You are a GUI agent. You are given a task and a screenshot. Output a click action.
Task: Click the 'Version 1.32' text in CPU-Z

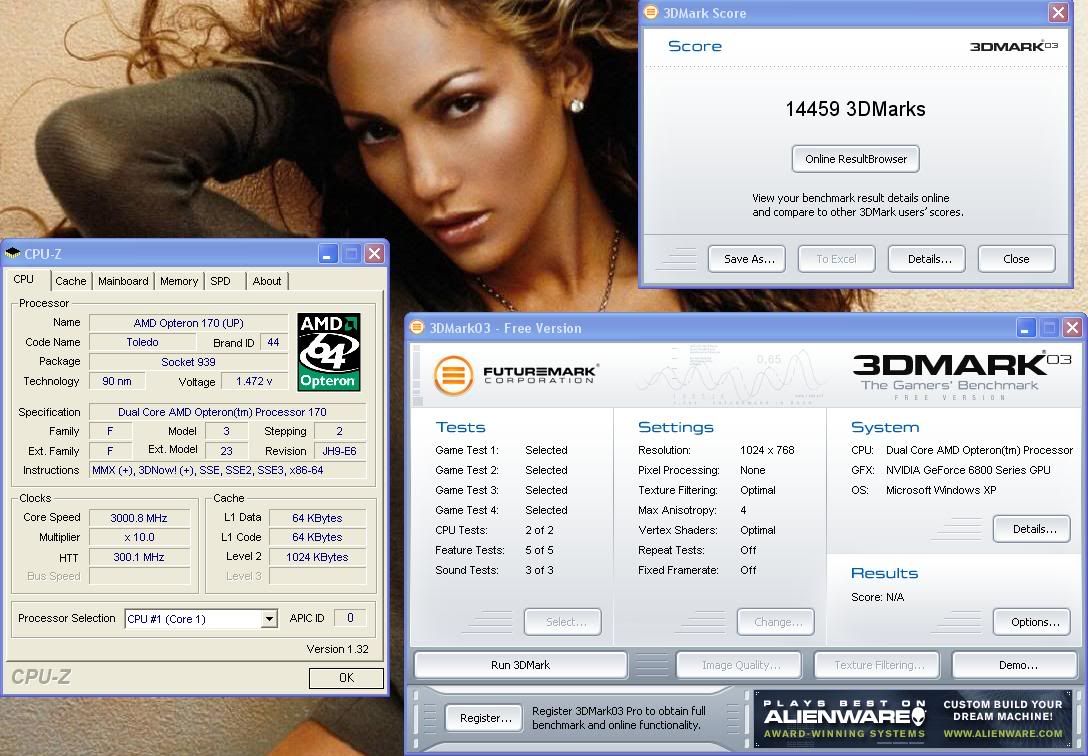337,649
